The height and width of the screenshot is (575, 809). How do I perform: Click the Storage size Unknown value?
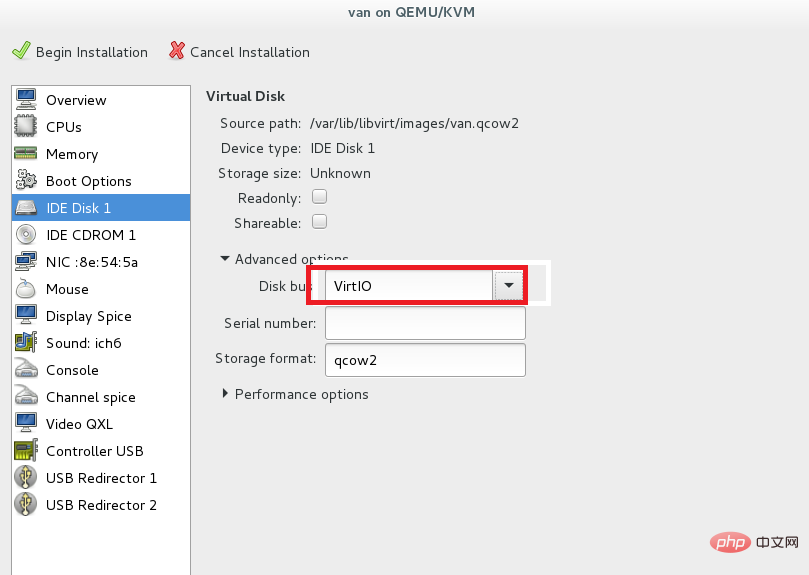click(x=340, y=173)
